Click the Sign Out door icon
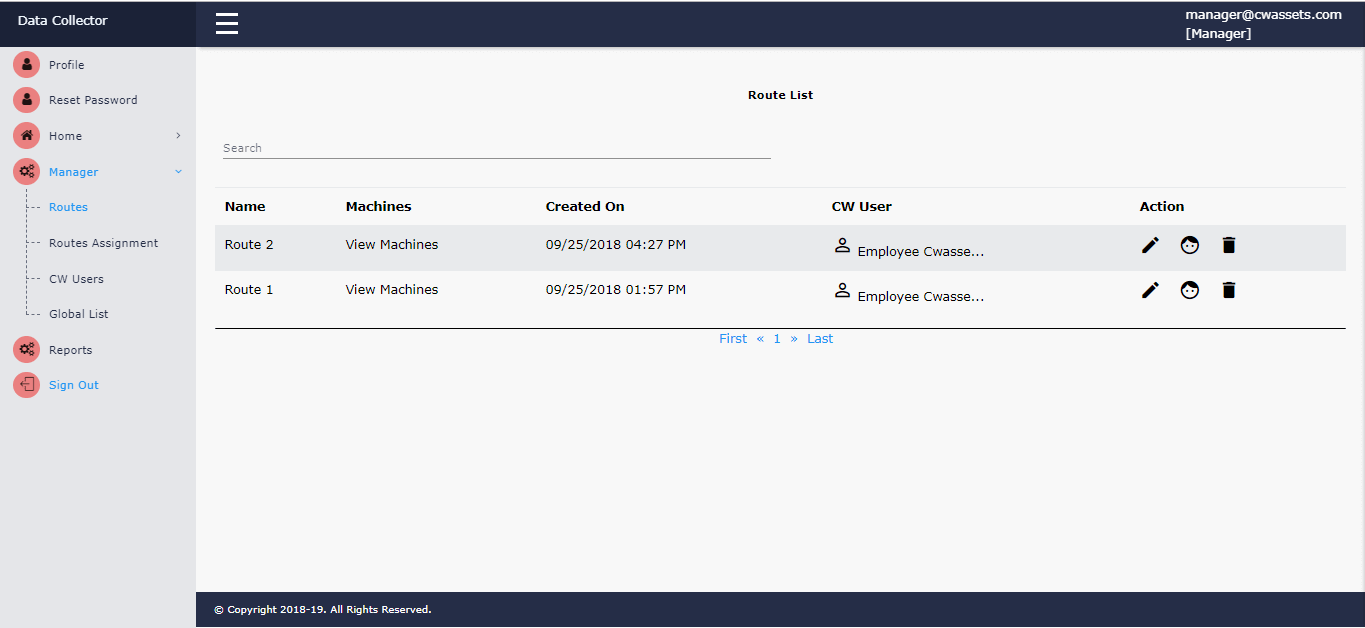Screen dimensions: 1365x628 27,385
